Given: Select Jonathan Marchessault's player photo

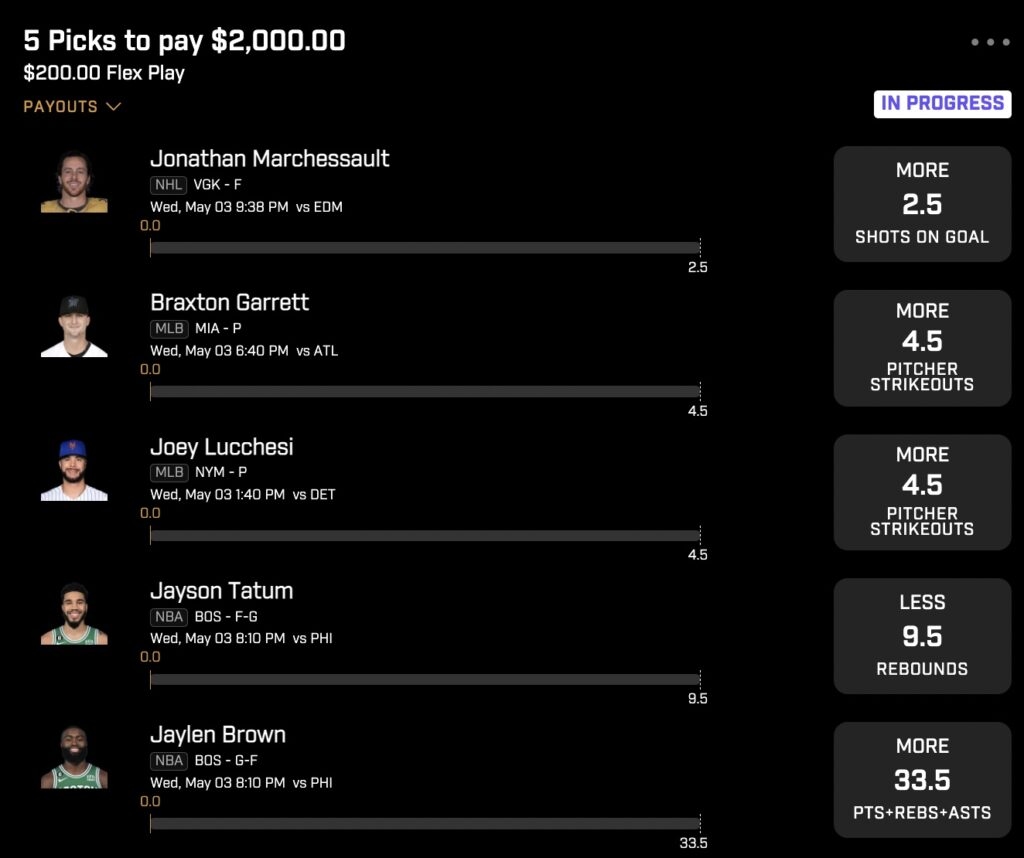Looking at the screenshot, I should pyautogui.click(x=74, y=182).
